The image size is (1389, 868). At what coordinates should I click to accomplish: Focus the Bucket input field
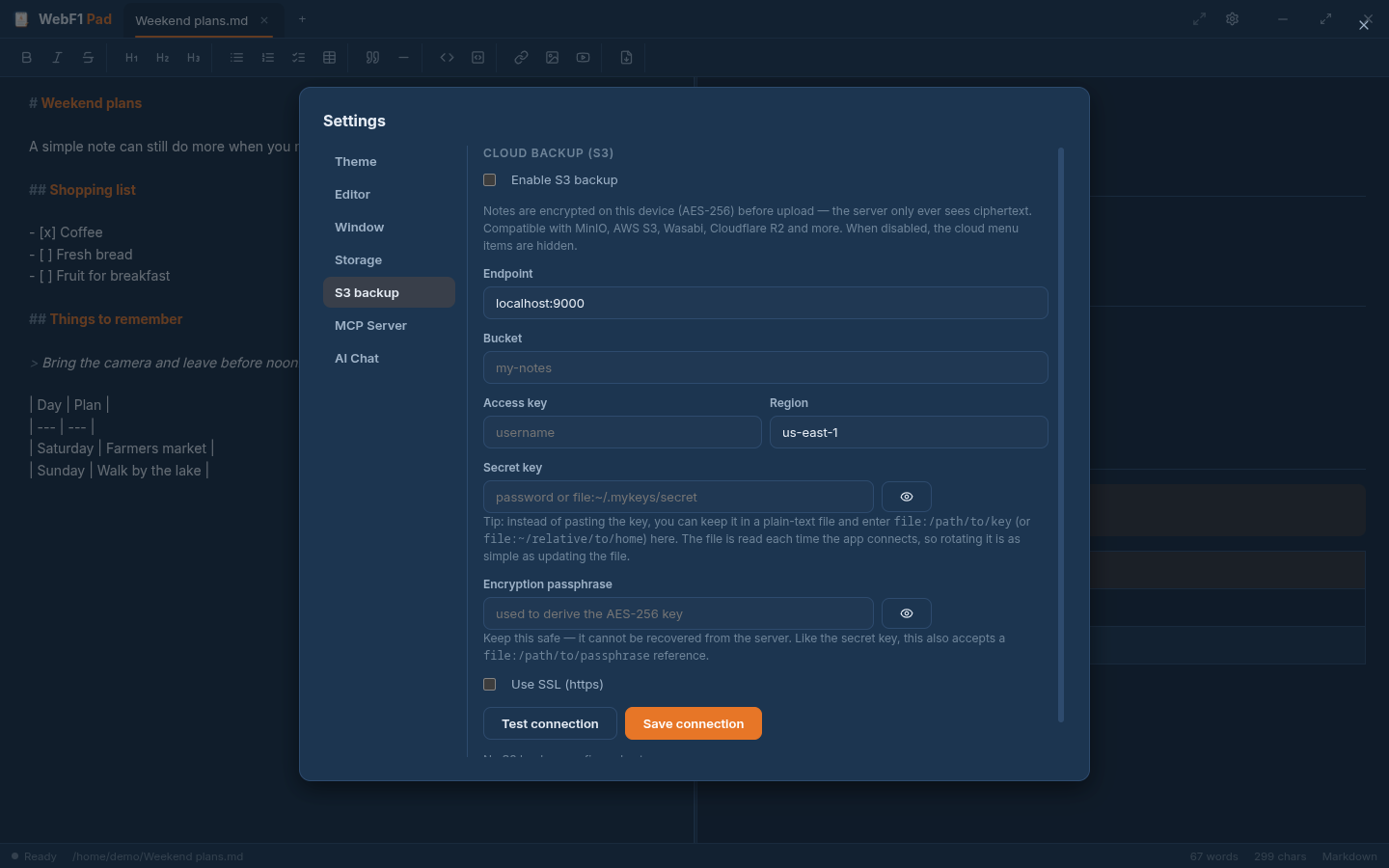coord(766,367)
